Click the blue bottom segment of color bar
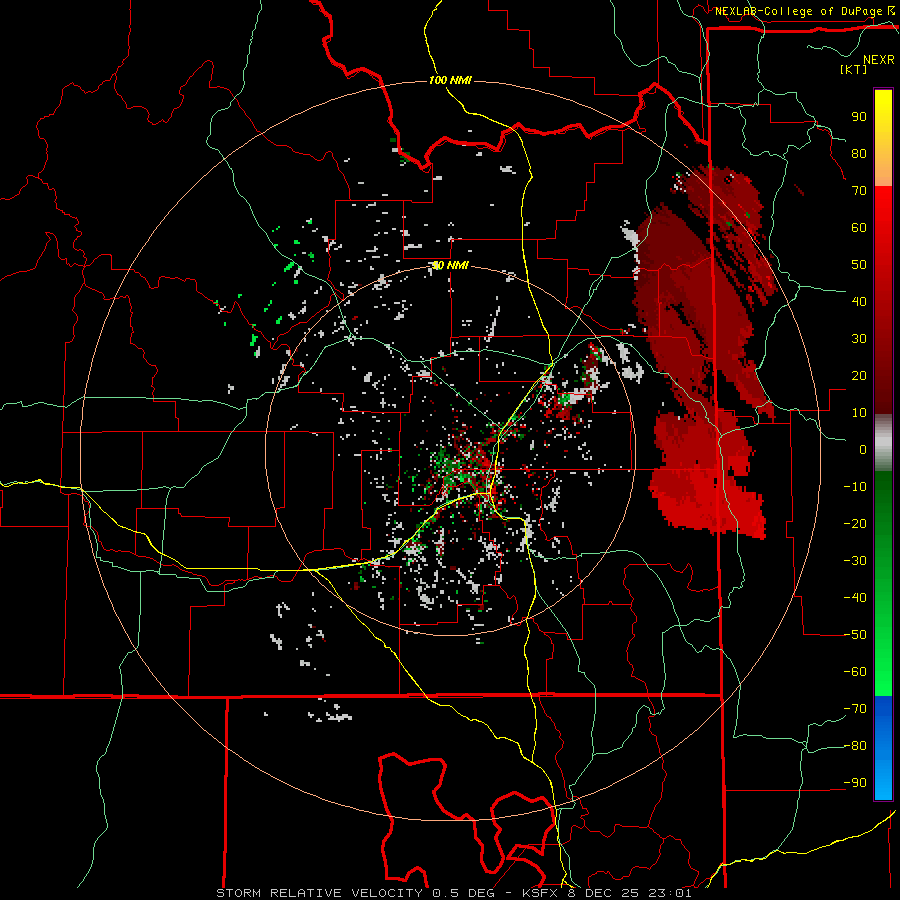 pos(883,748)
